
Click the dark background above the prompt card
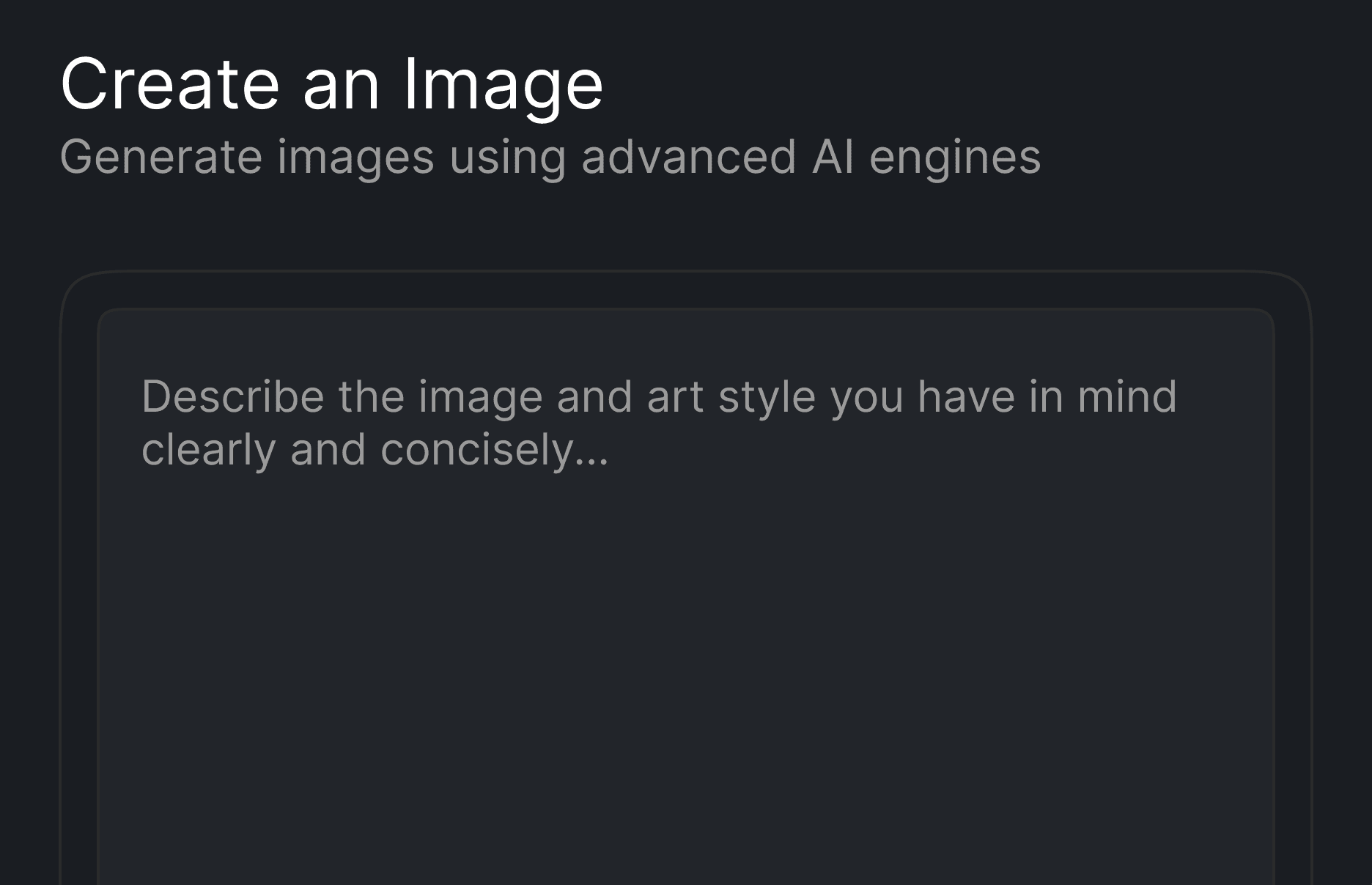coord(682,227)
